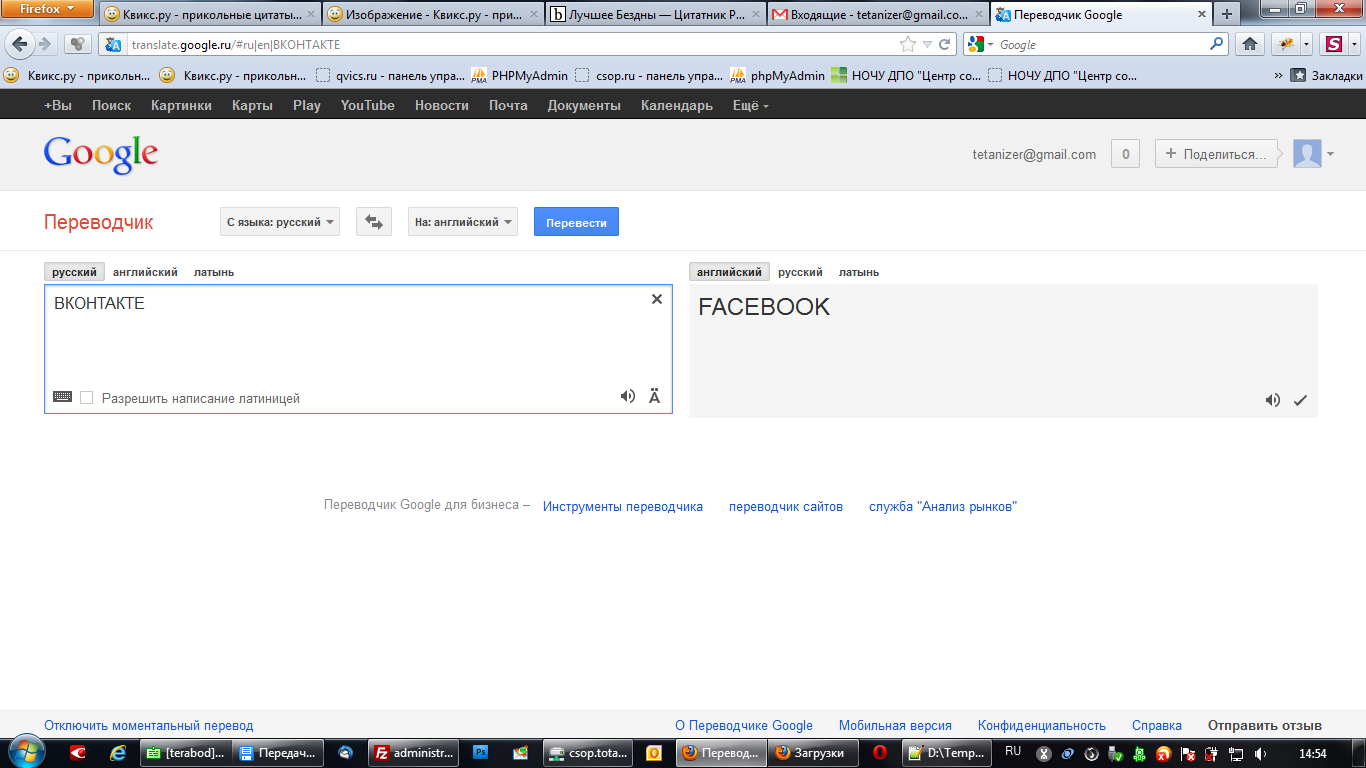1366x768 pixels.
Task: Enable the Latin spelling checkbox
Action: tap(87, 398)
